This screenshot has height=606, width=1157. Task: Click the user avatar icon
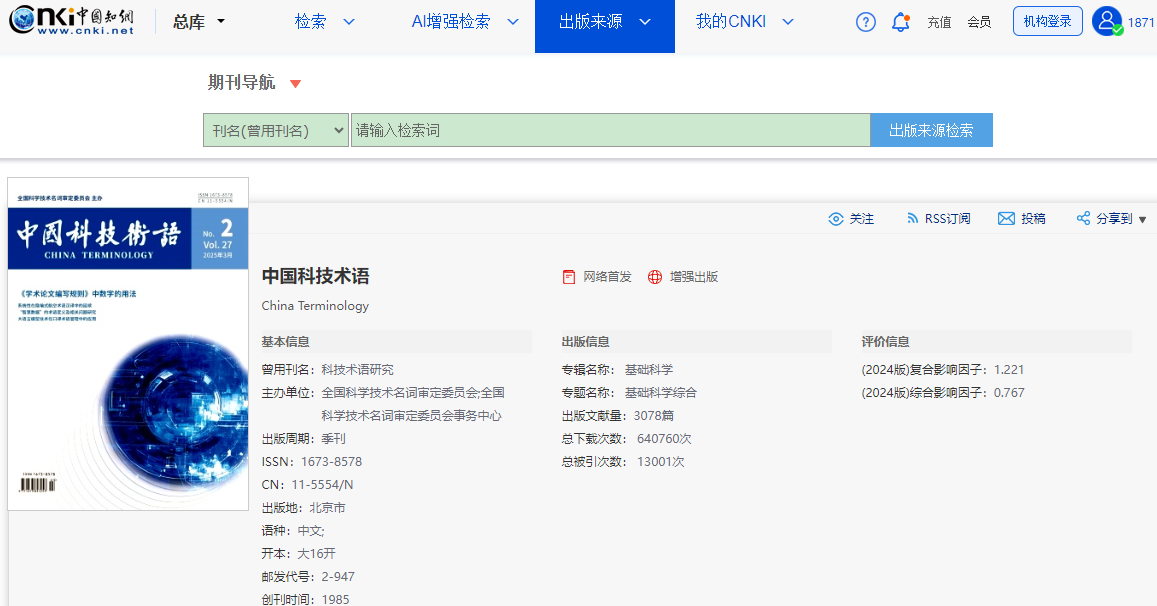pyautogui.click(x=1107, y=21)
